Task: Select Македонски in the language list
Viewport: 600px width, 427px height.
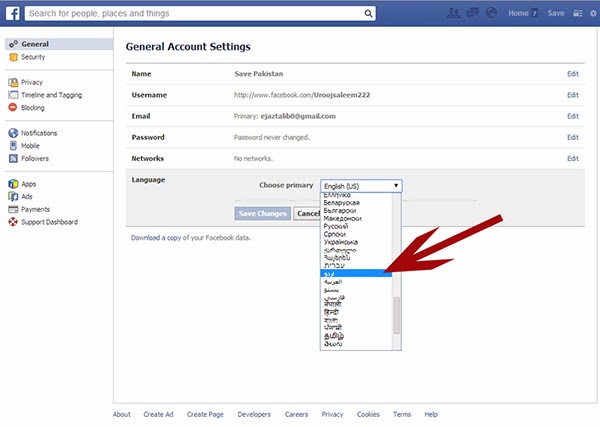Action: (x=342, y=218)
